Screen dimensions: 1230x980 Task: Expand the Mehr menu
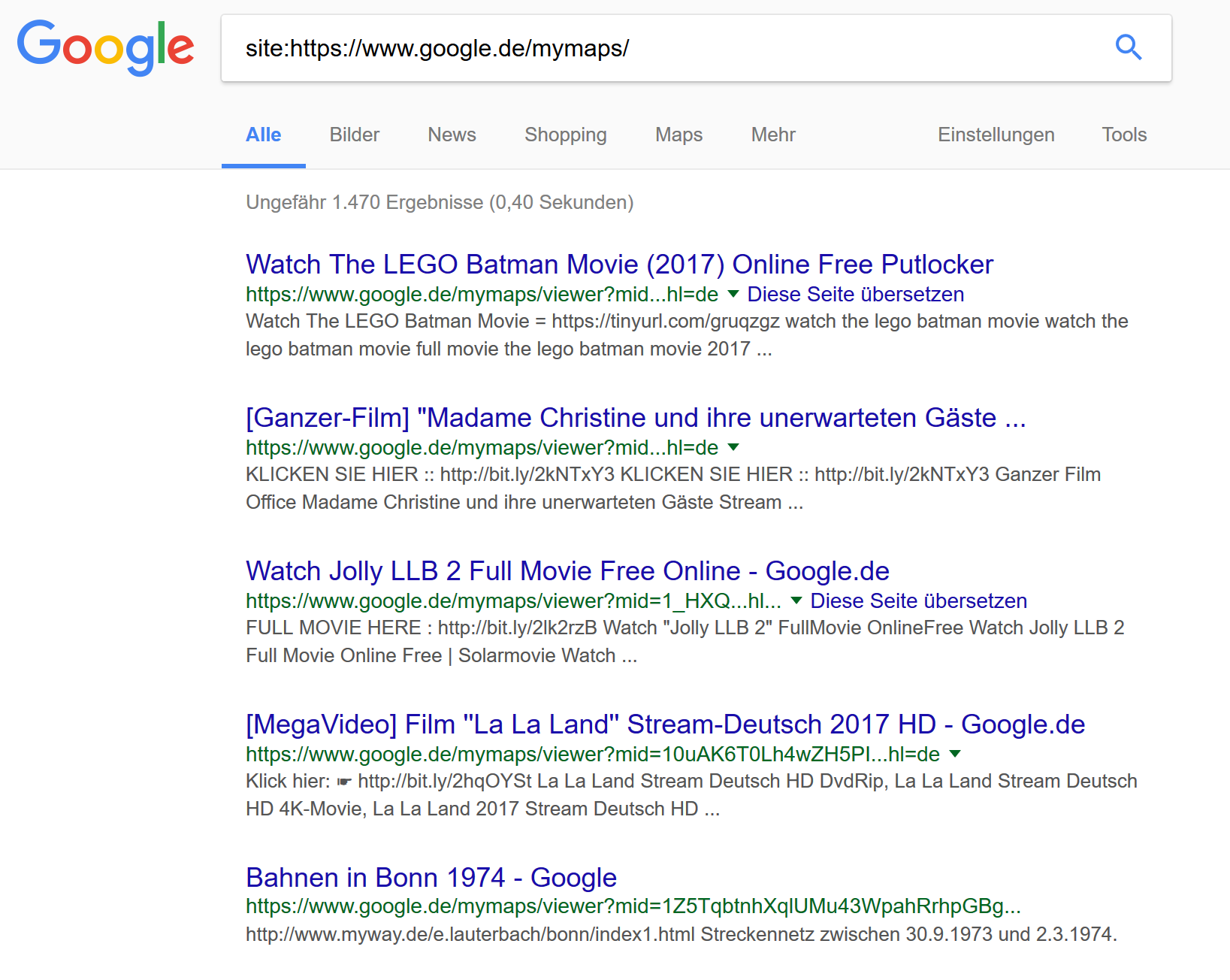click(x=772, y=135)
